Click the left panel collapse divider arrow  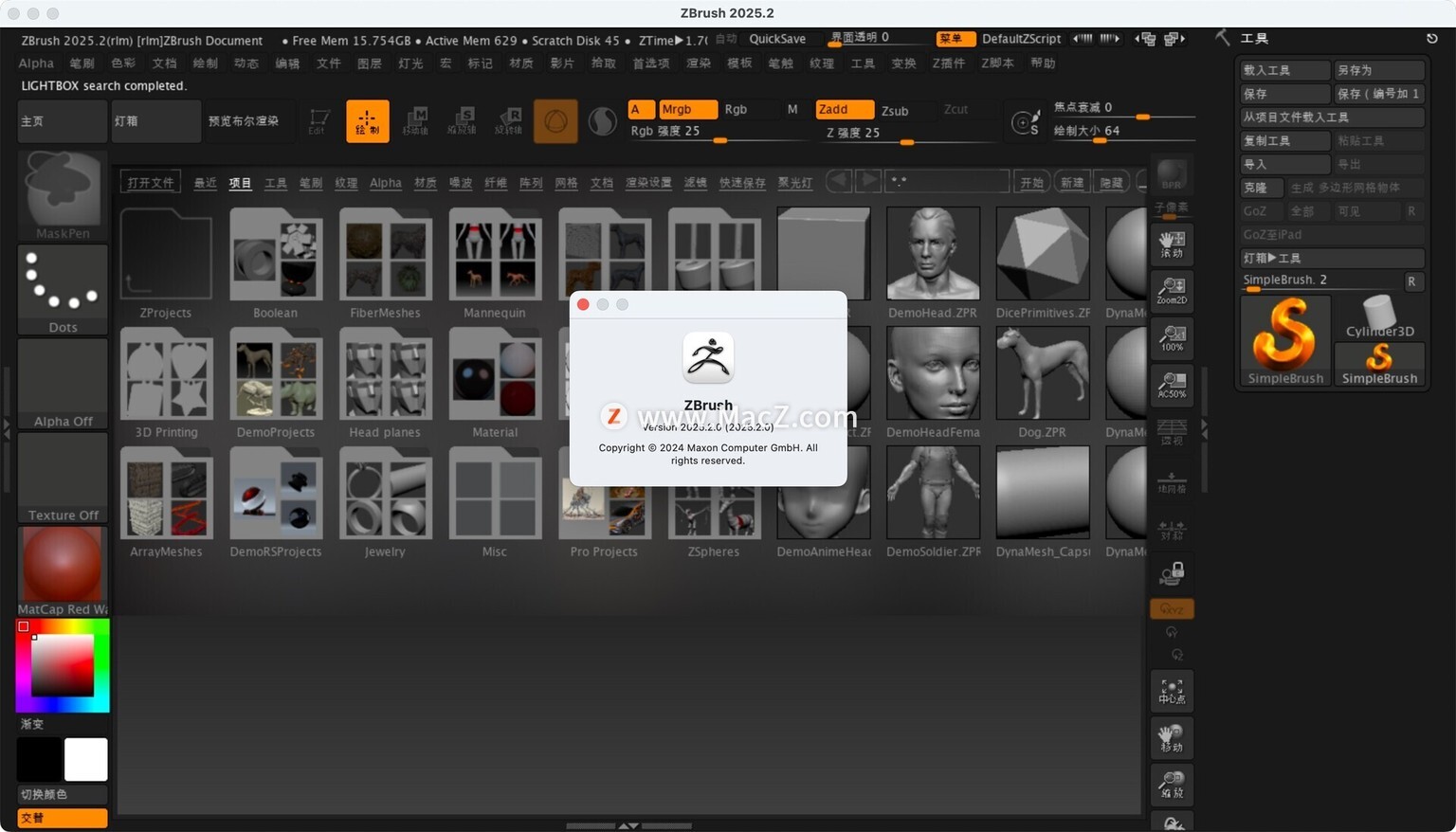pos(7,429)
